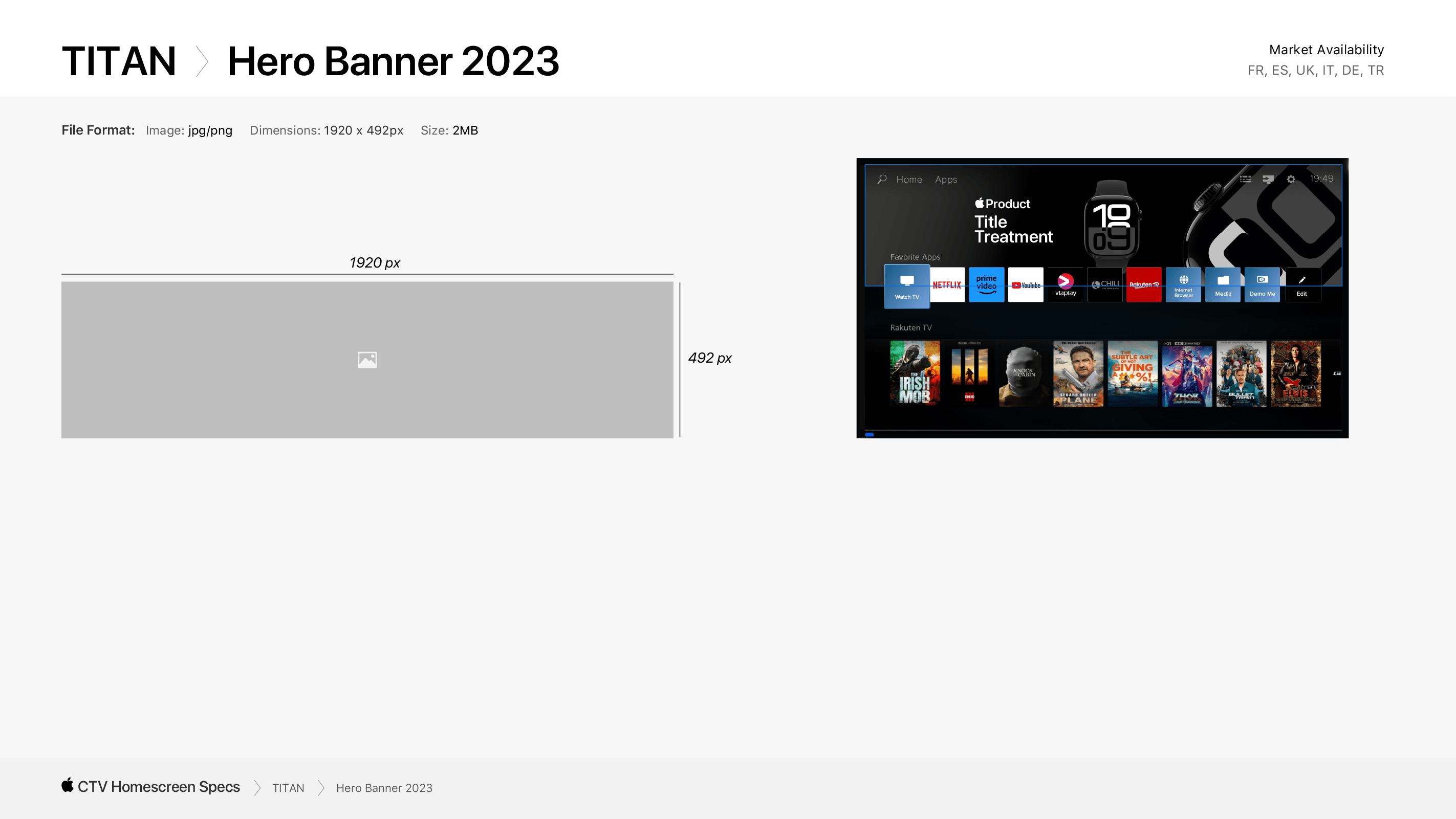Open the Internet Browser app tile

1183,284
